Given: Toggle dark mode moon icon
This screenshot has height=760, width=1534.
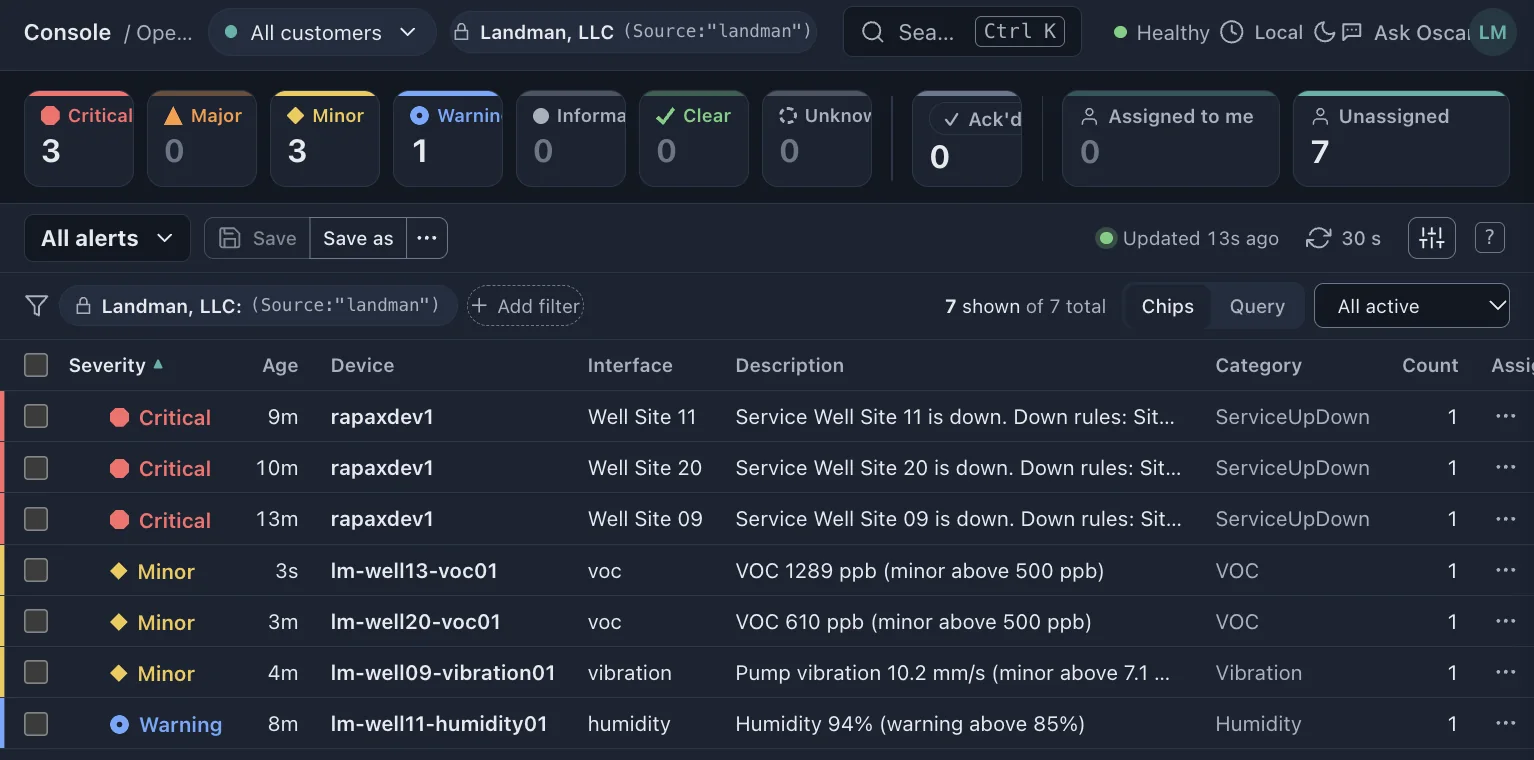Looking at the screenshot, I should point(1325,32).
